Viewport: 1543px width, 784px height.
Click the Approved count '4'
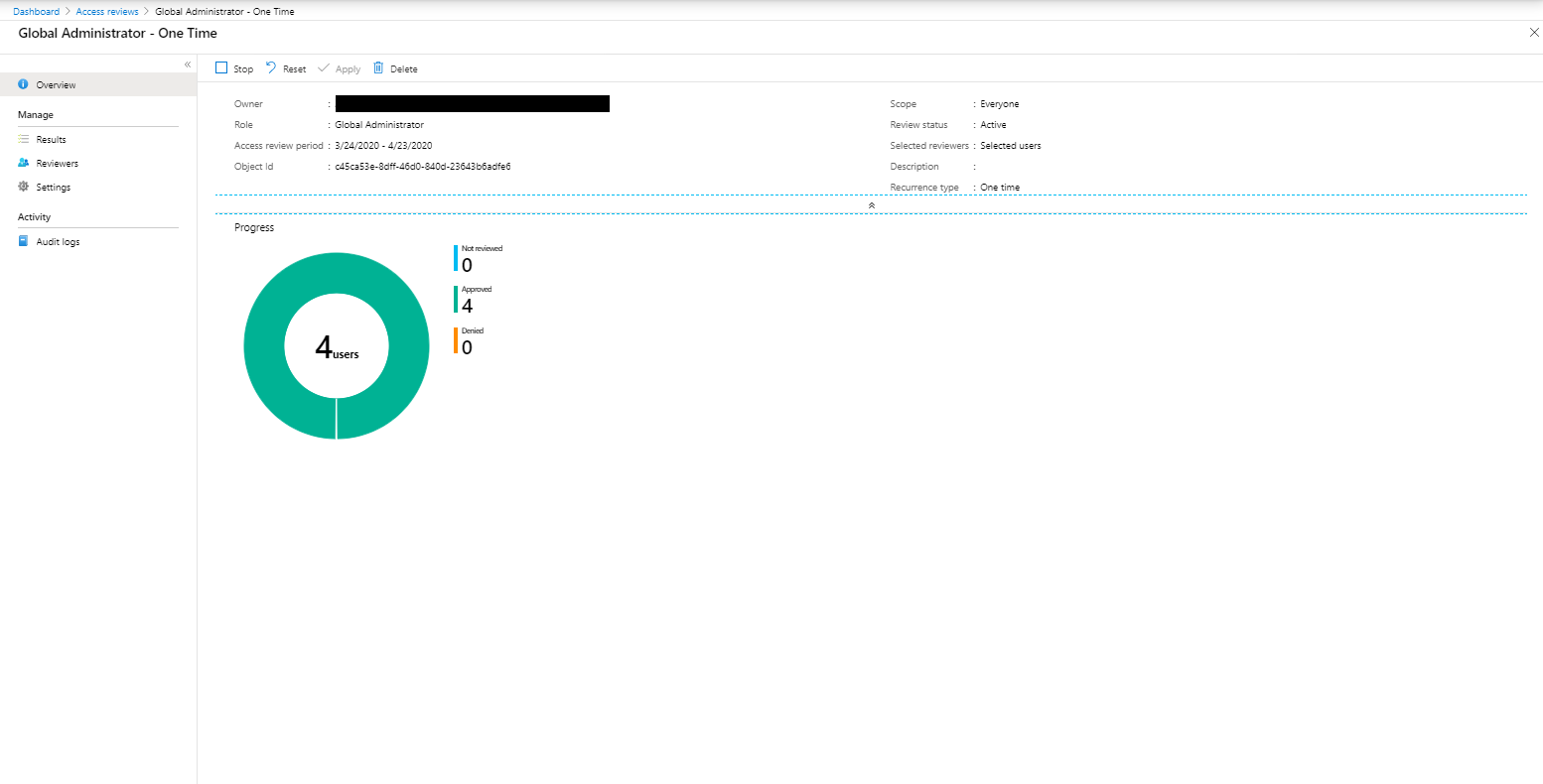click(468, 306)
